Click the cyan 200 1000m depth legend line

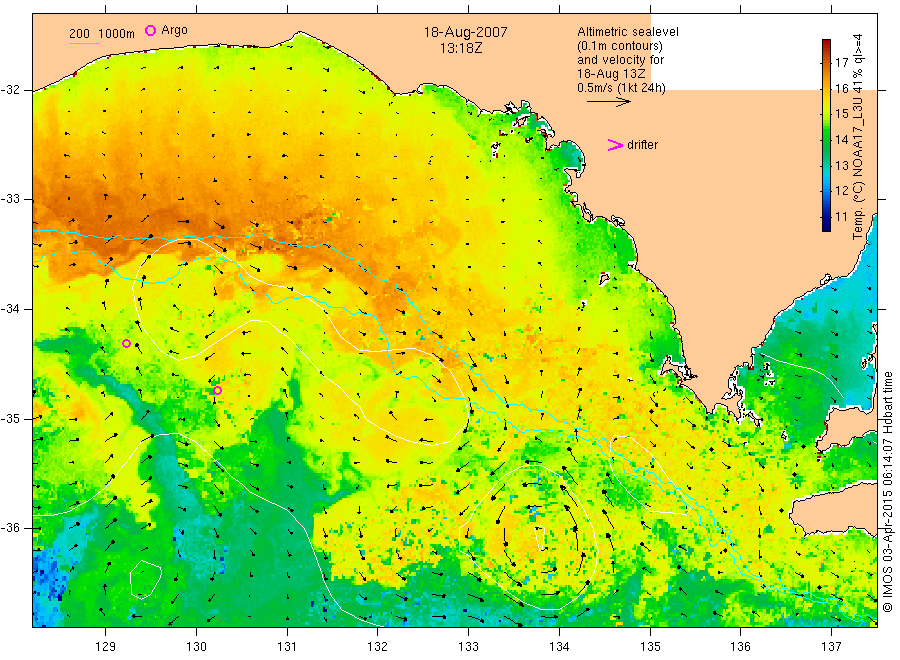coord(84,43)
